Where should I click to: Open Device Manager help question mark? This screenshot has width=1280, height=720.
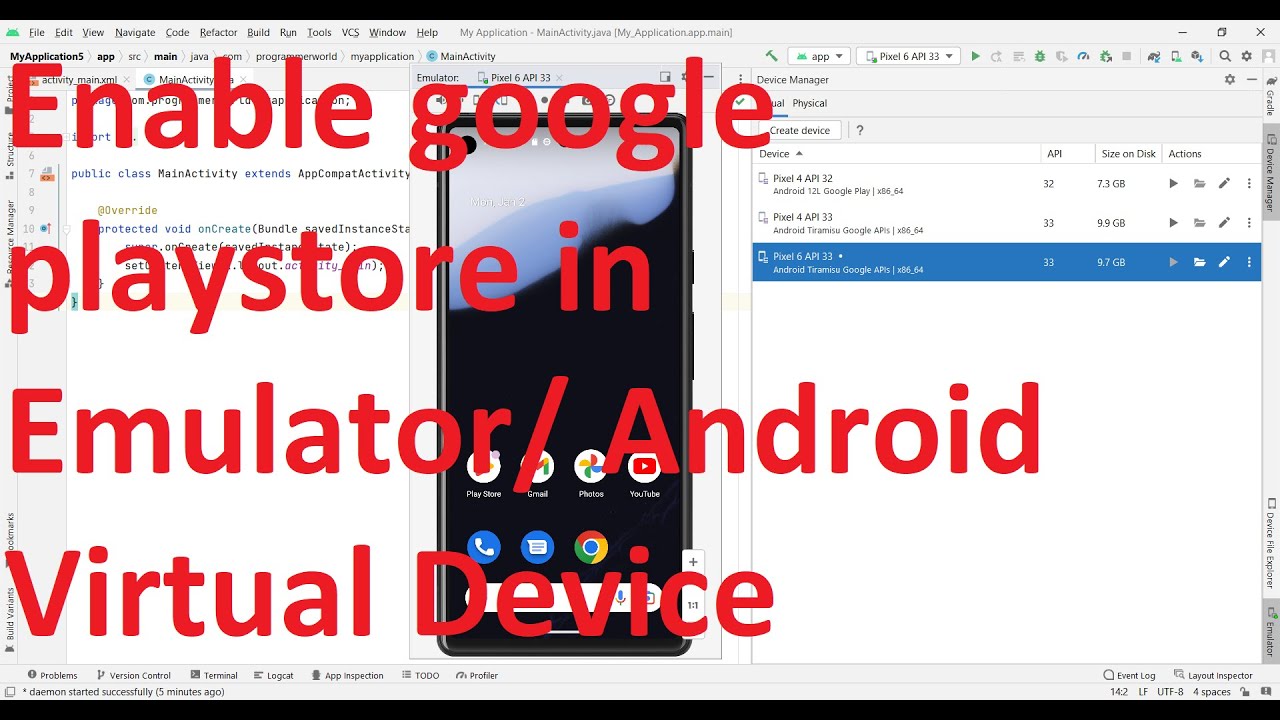[859, 130]
